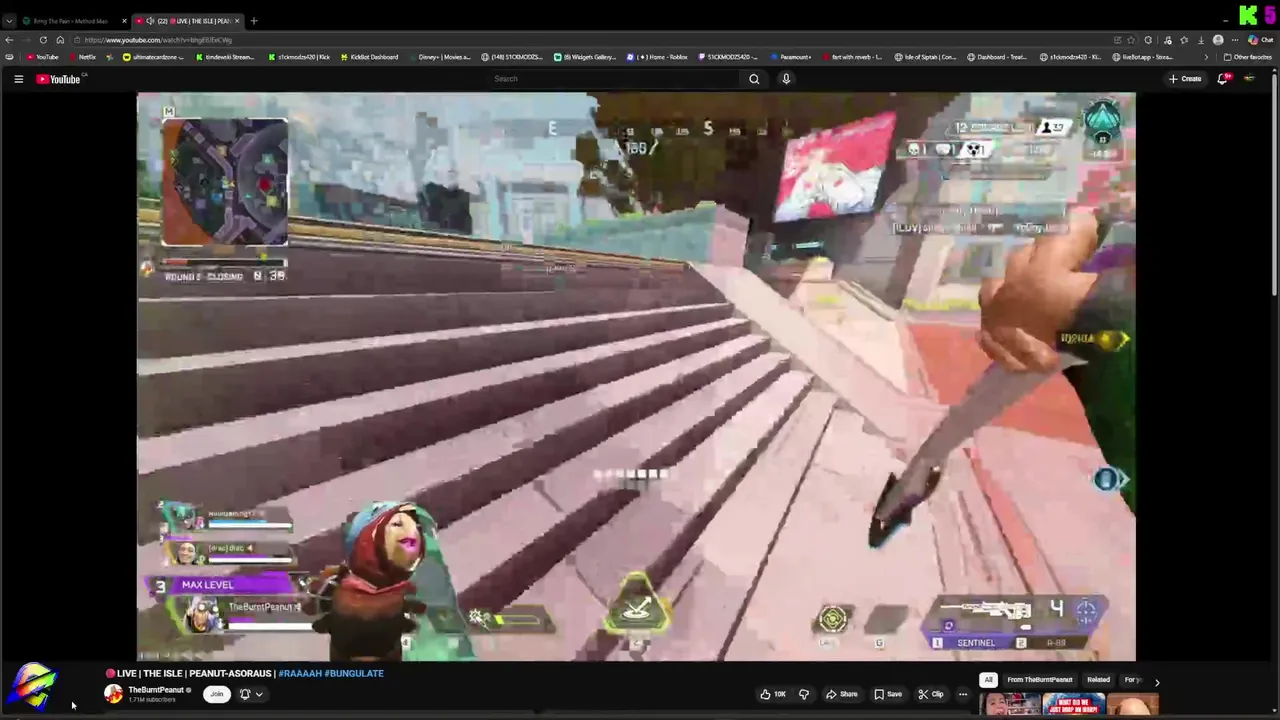Open Widgets Gallery bookmark
1280x720 pixels.
(x=585, y=57)
